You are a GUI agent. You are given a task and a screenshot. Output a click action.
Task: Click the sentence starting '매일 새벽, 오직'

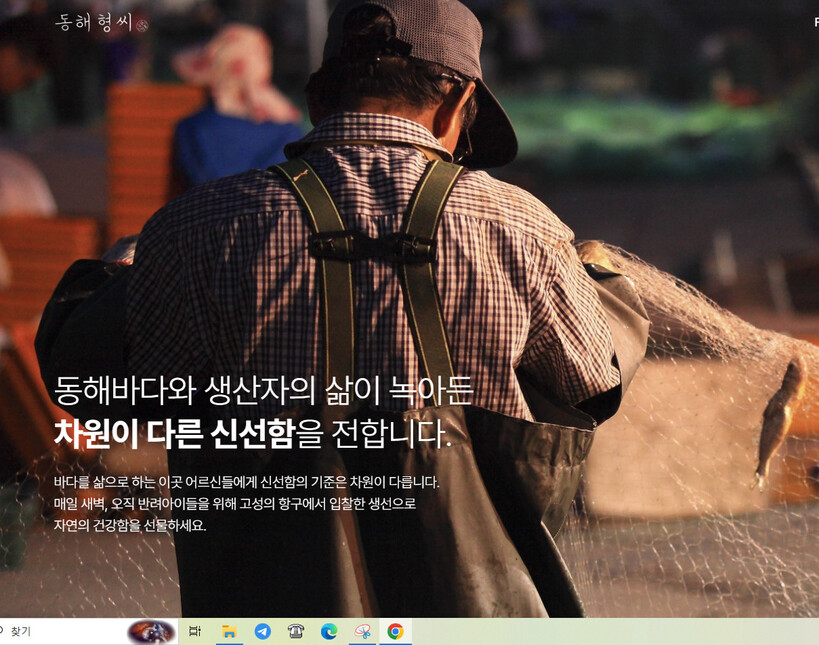pos(234,503)
